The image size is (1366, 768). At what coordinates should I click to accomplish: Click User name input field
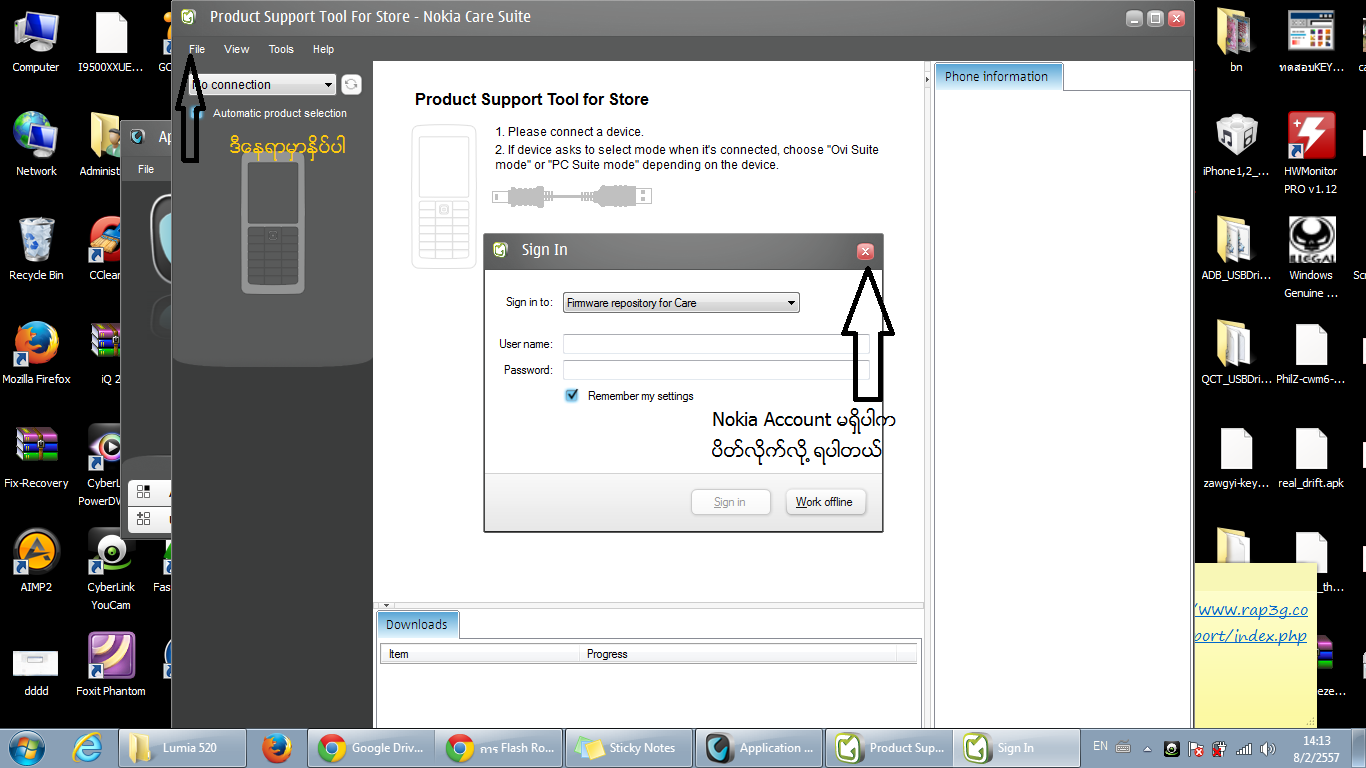[x=716, y=344]
